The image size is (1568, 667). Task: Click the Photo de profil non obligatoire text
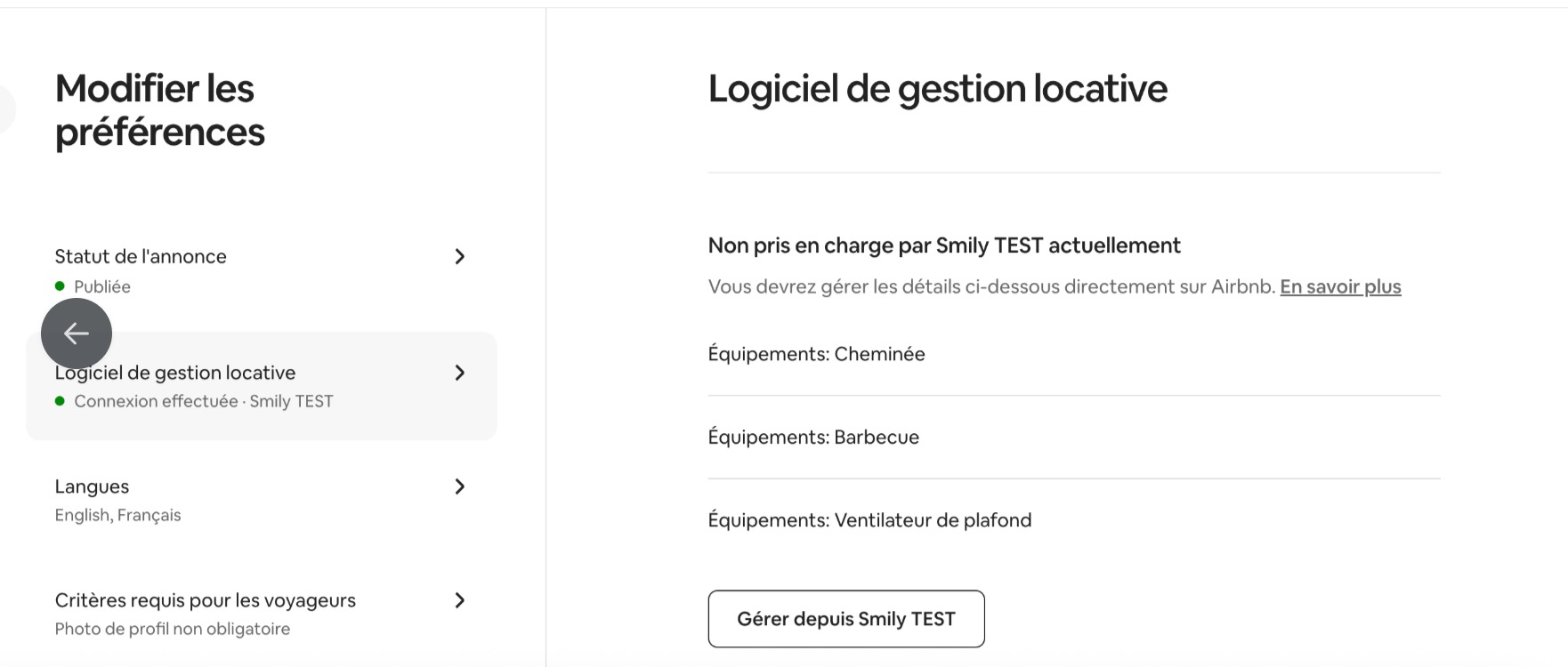pos(172,630)
